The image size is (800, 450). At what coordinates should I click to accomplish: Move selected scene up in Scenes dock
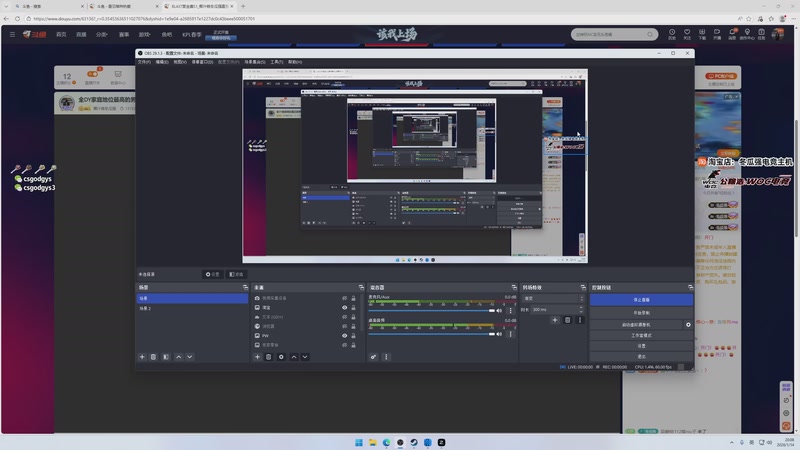(x=179, y=357)
